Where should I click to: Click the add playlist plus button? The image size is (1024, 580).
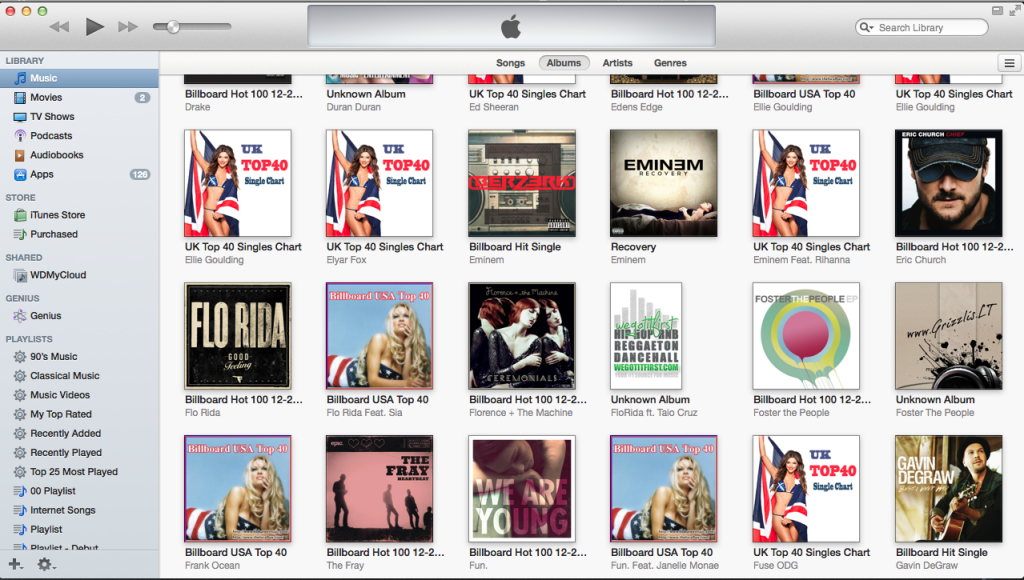(15, 564)
